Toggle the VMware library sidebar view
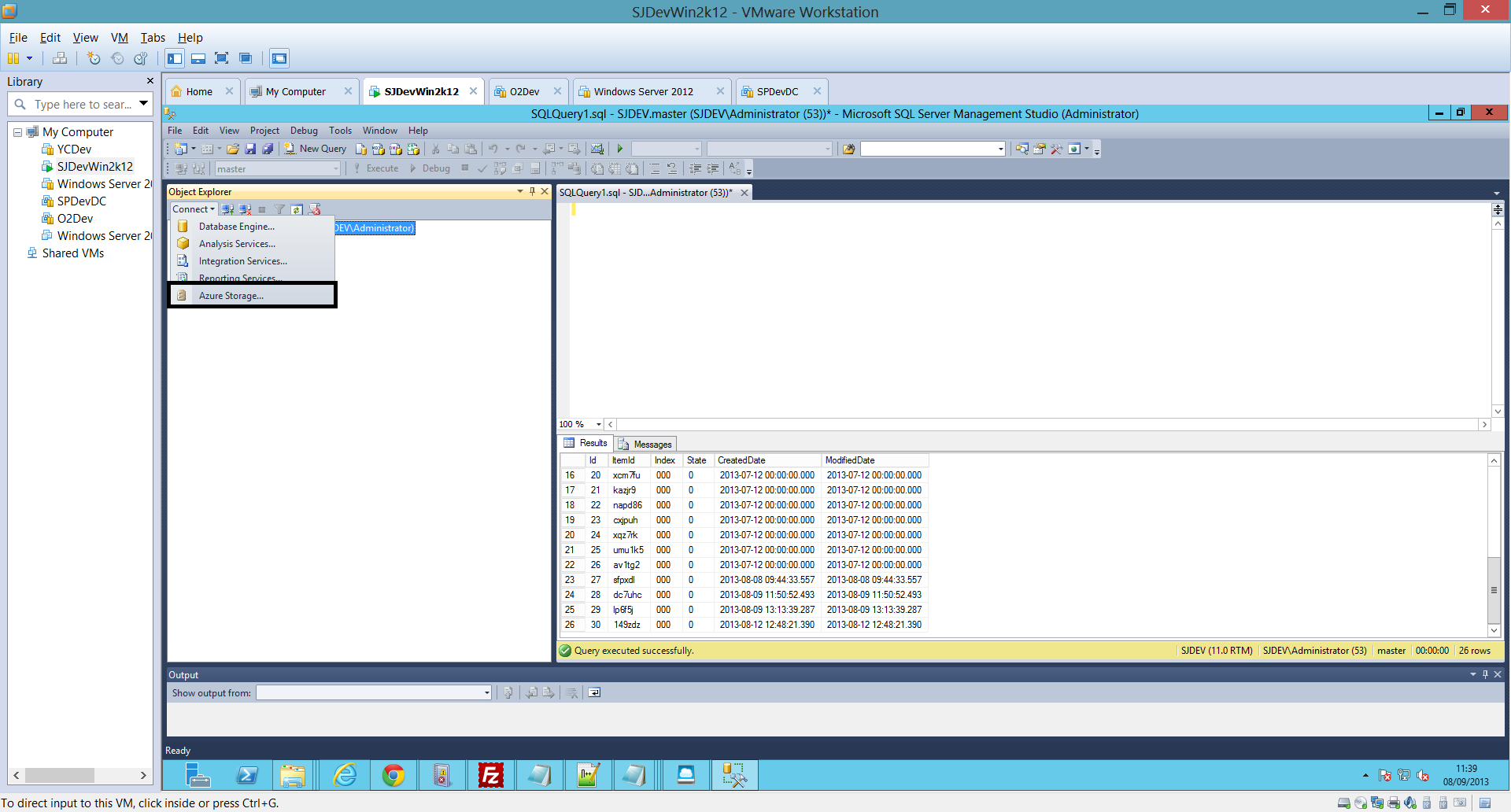The height and width of the screenshot is (812, 1511). pyautogui.click(x=175, y=58)
